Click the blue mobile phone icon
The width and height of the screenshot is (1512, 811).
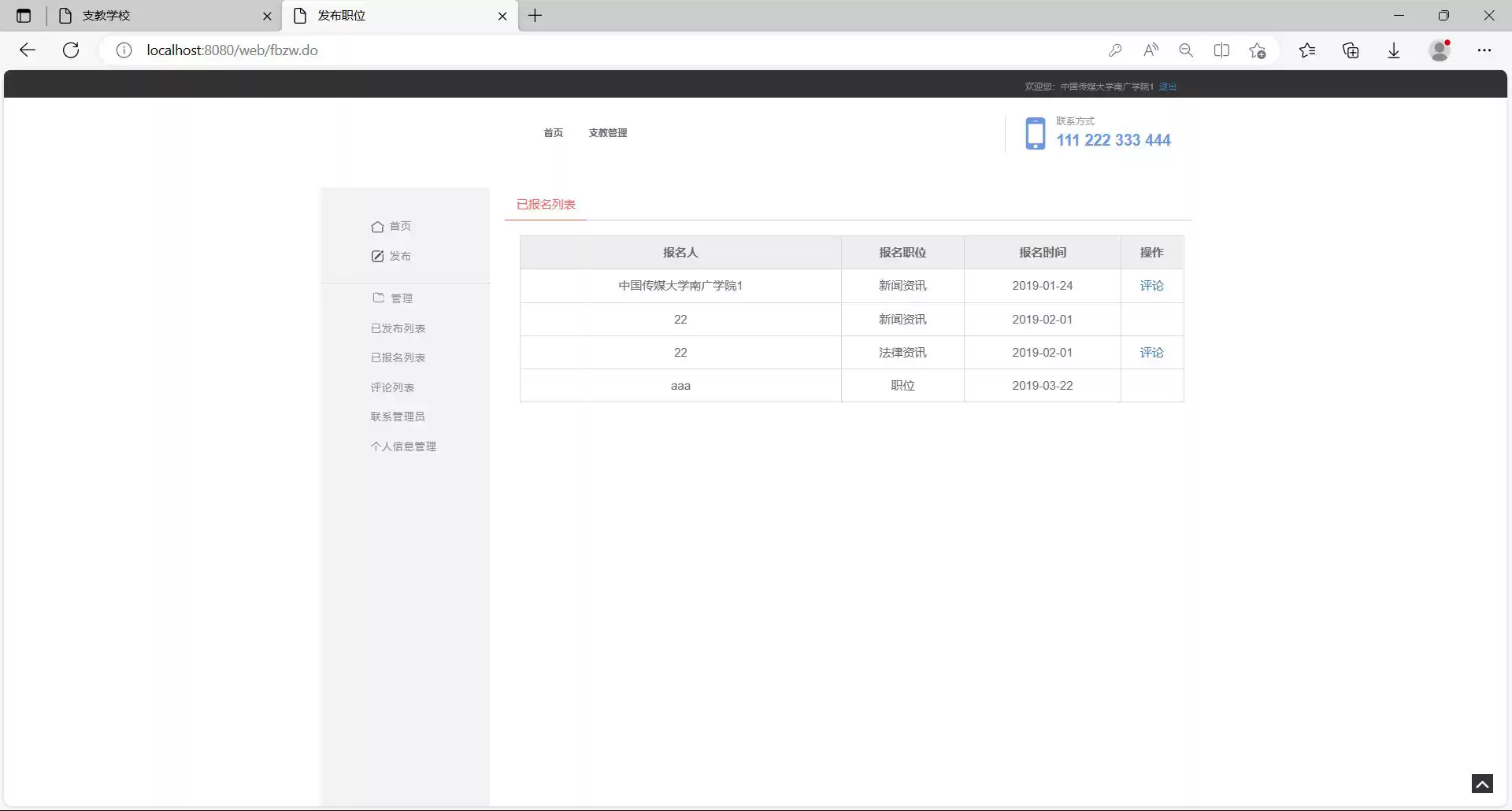coord(1036,133)
